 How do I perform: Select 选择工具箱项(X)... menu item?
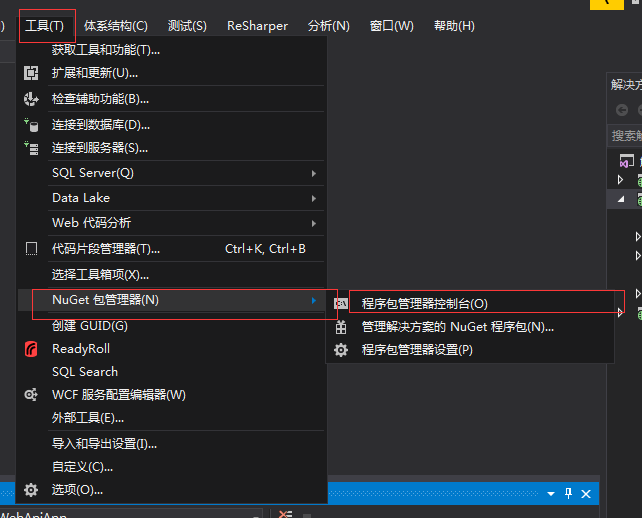(100, 275)
